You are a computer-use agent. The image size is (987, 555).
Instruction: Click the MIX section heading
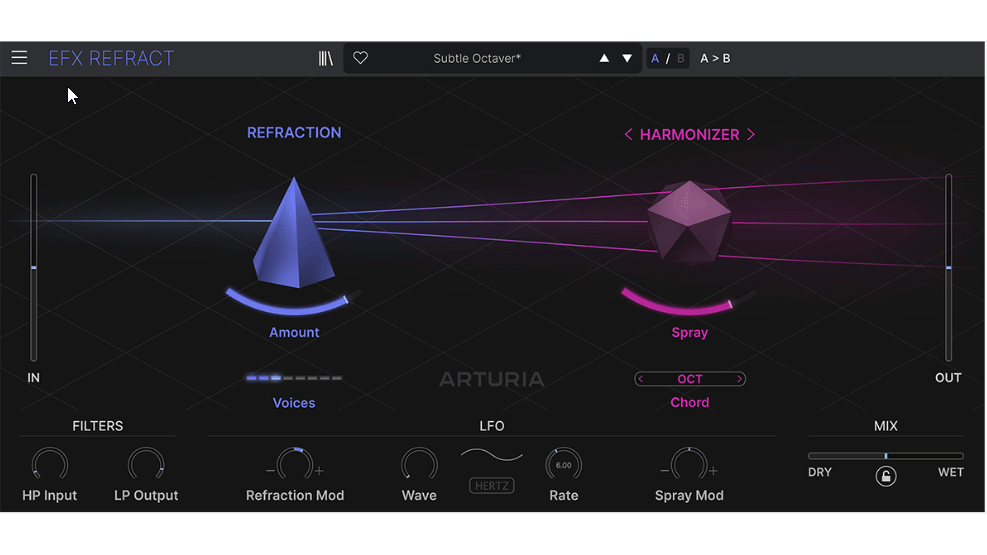pos(886,426)
